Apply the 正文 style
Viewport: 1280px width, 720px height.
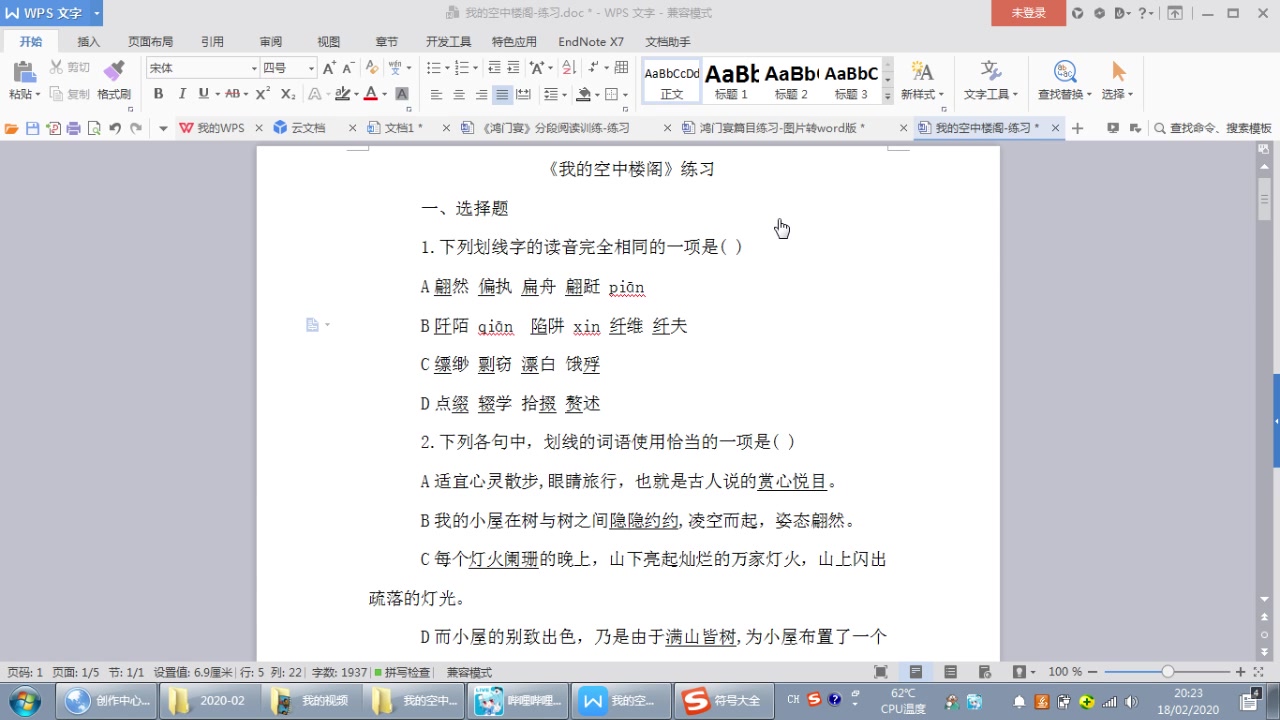pos(672,80)
